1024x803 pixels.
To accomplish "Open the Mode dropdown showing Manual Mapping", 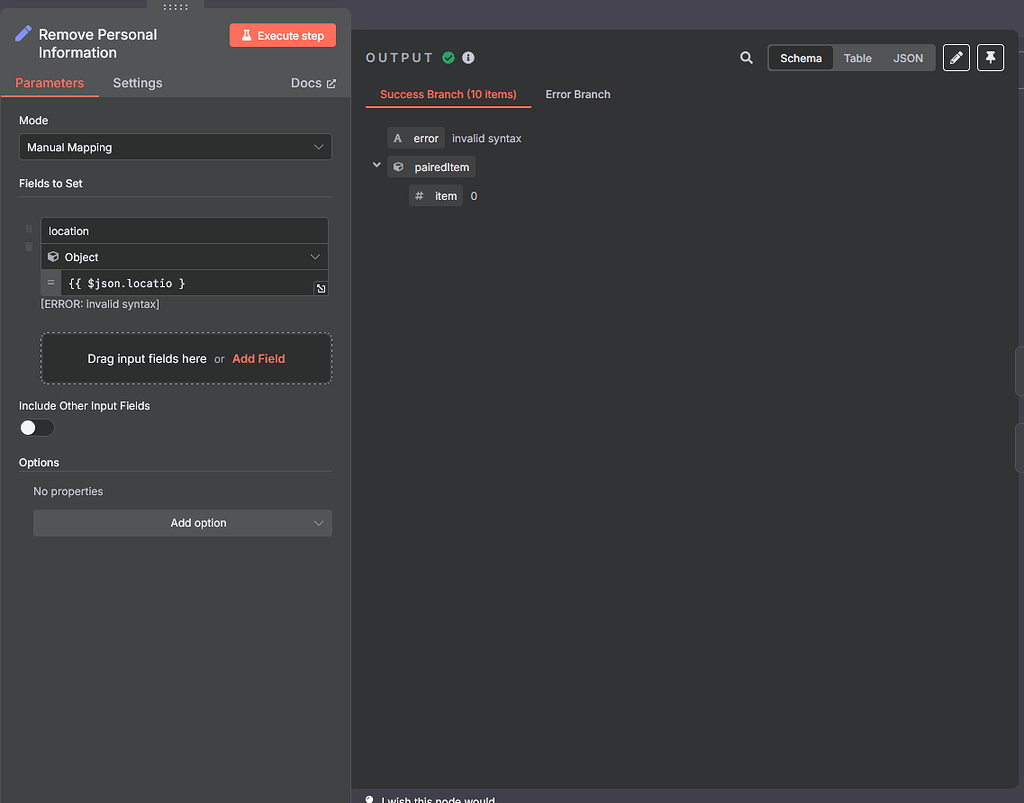I will [x=175, y=146].
